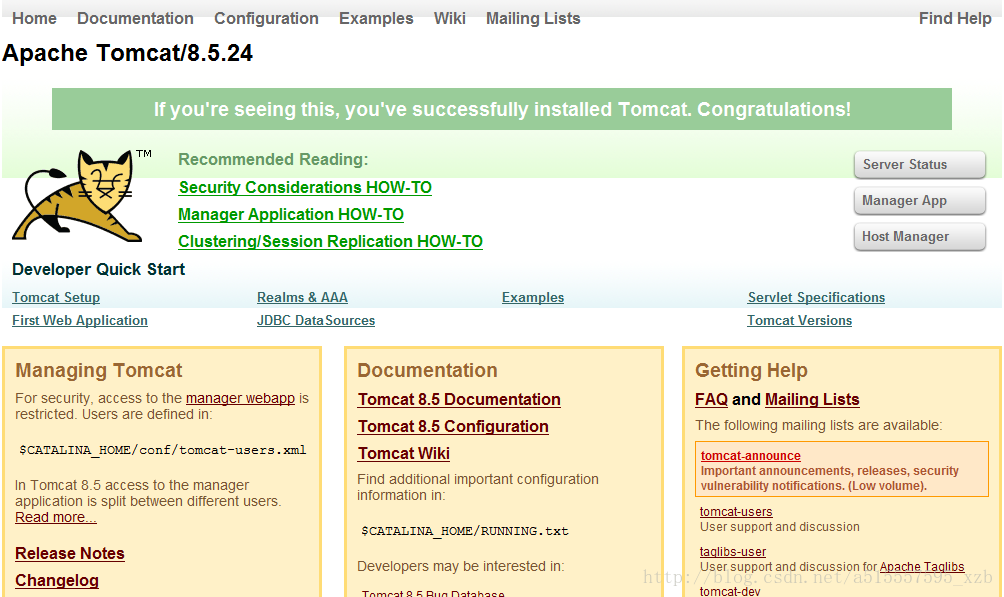Open the Changelog link

57,580
